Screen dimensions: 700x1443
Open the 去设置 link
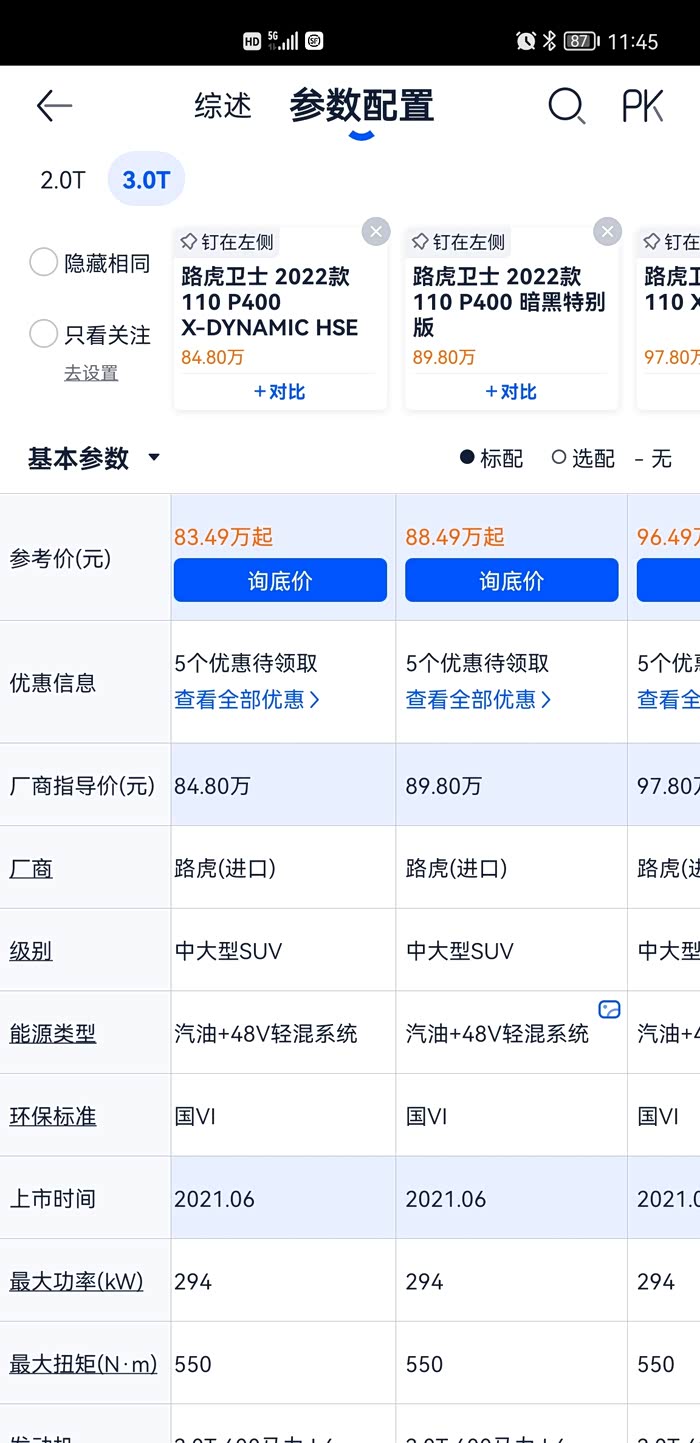(x=91, y=373)
